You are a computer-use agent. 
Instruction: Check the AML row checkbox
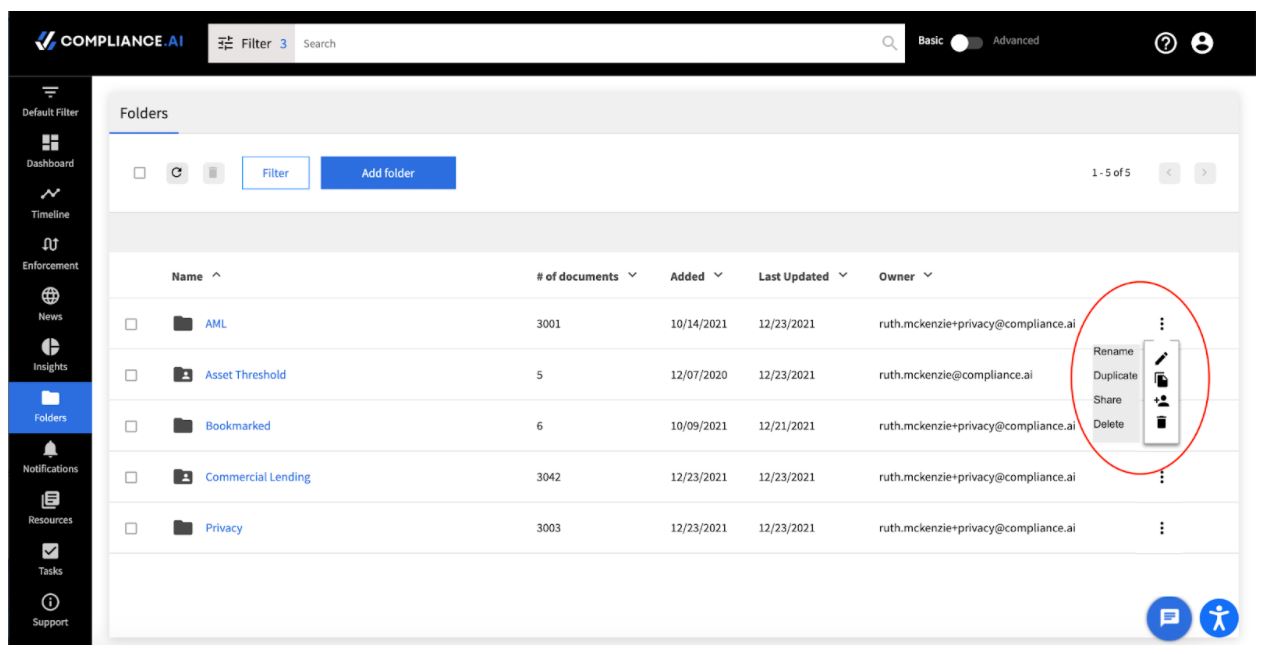(x=131, y=324)
